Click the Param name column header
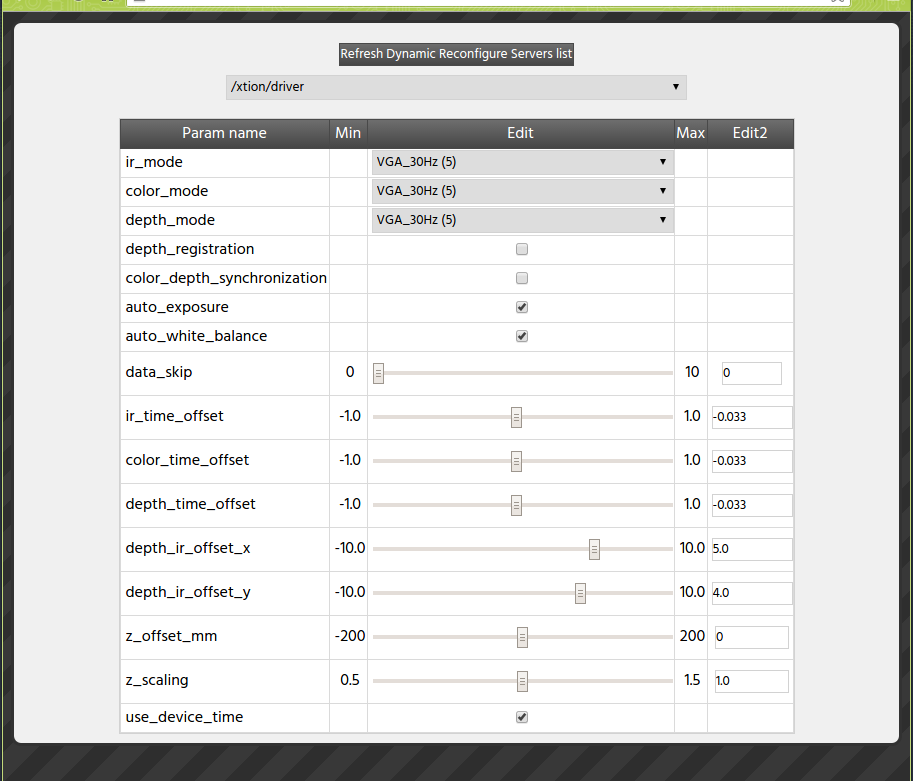This screenshot has height=781, width=913. 224,133
